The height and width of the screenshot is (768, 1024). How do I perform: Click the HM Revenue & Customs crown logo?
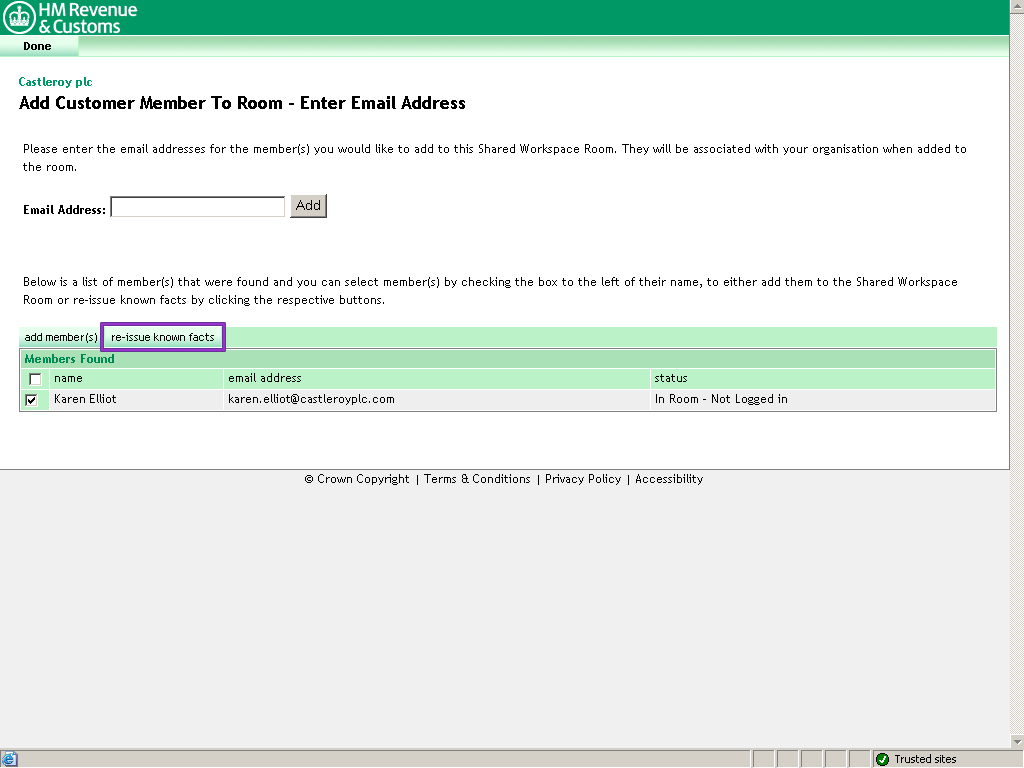[x=20, y=17]
